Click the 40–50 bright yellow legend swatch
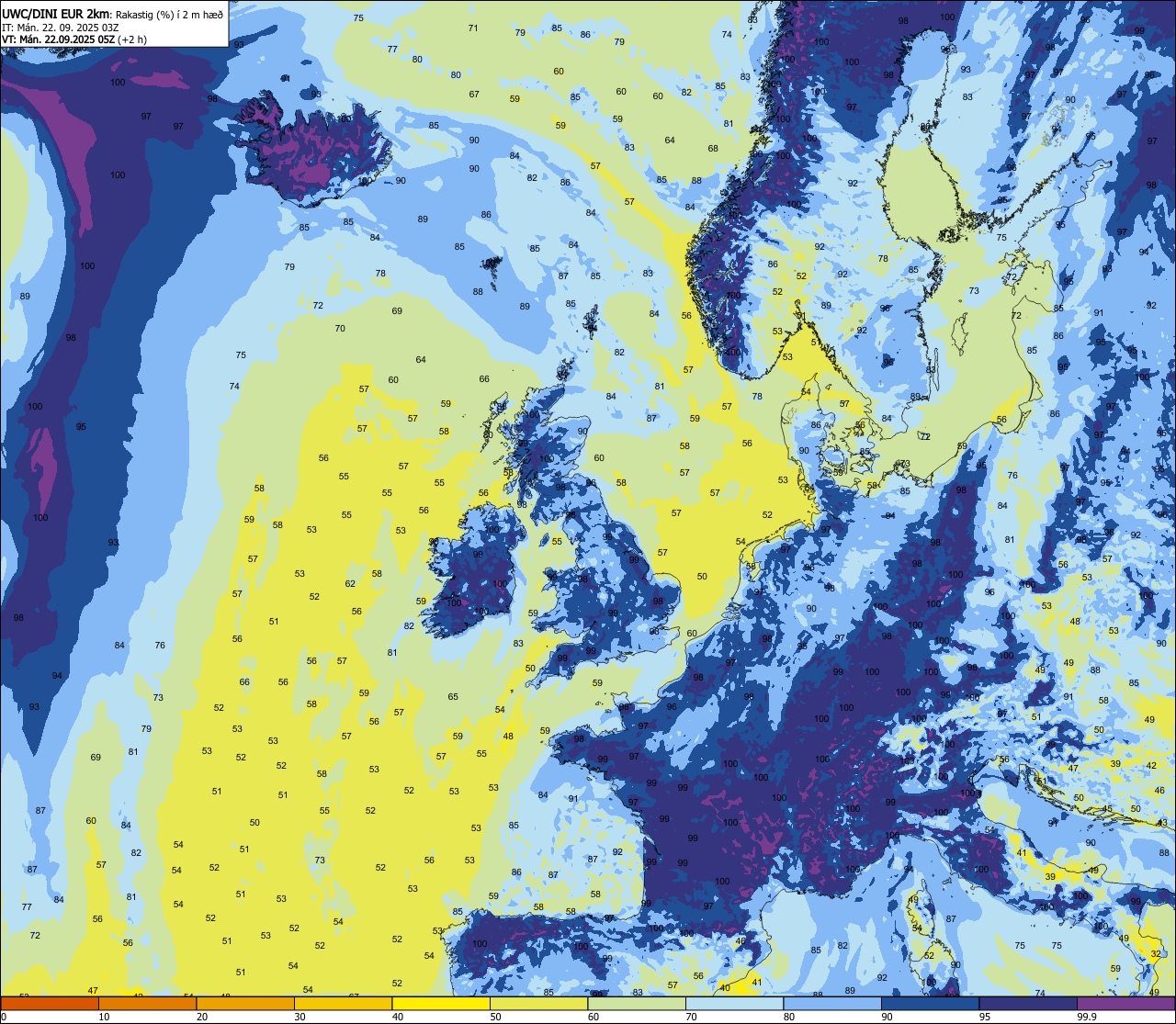 tap(441, 1004)
